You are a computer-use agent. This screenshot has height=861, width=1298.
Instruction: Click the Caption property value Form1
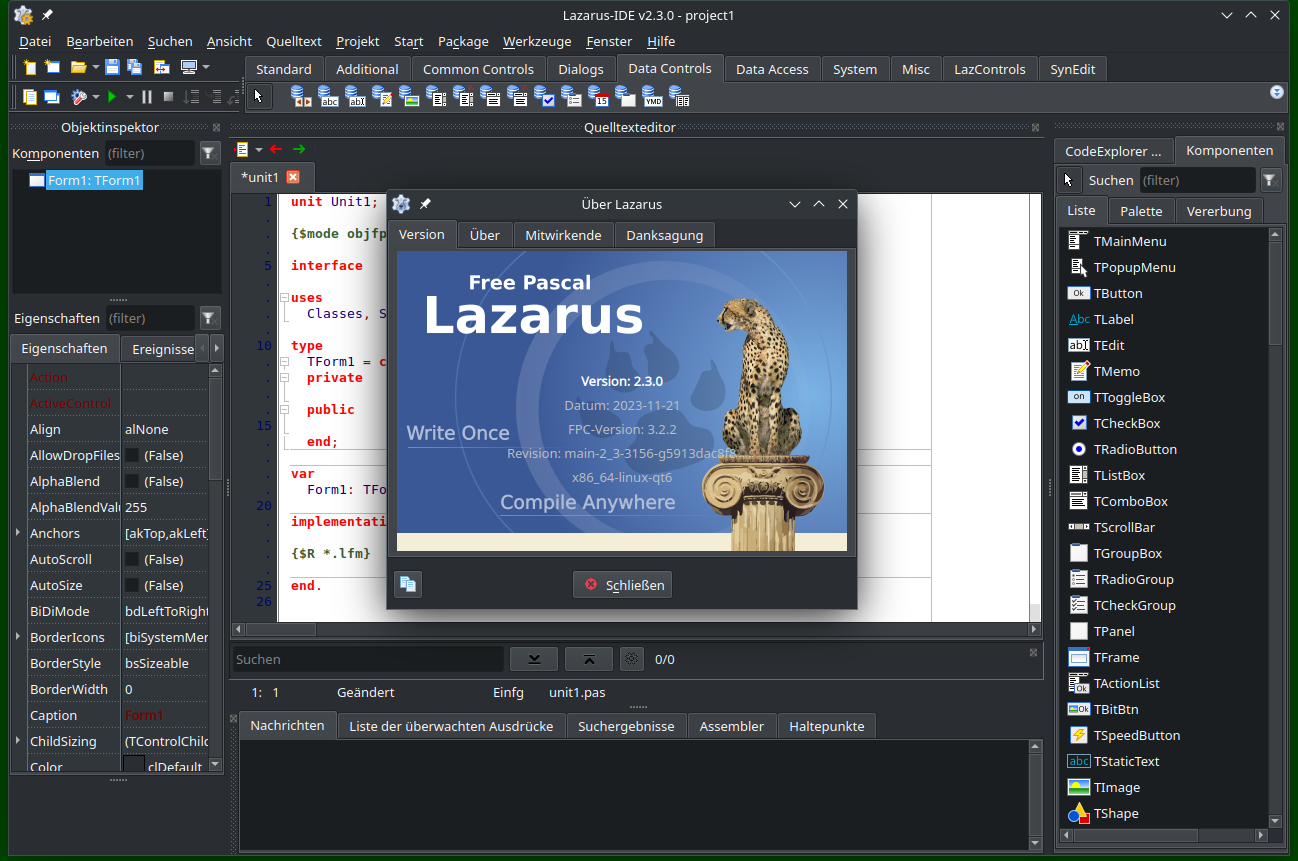pyautogui.click(x=144, y=715)
